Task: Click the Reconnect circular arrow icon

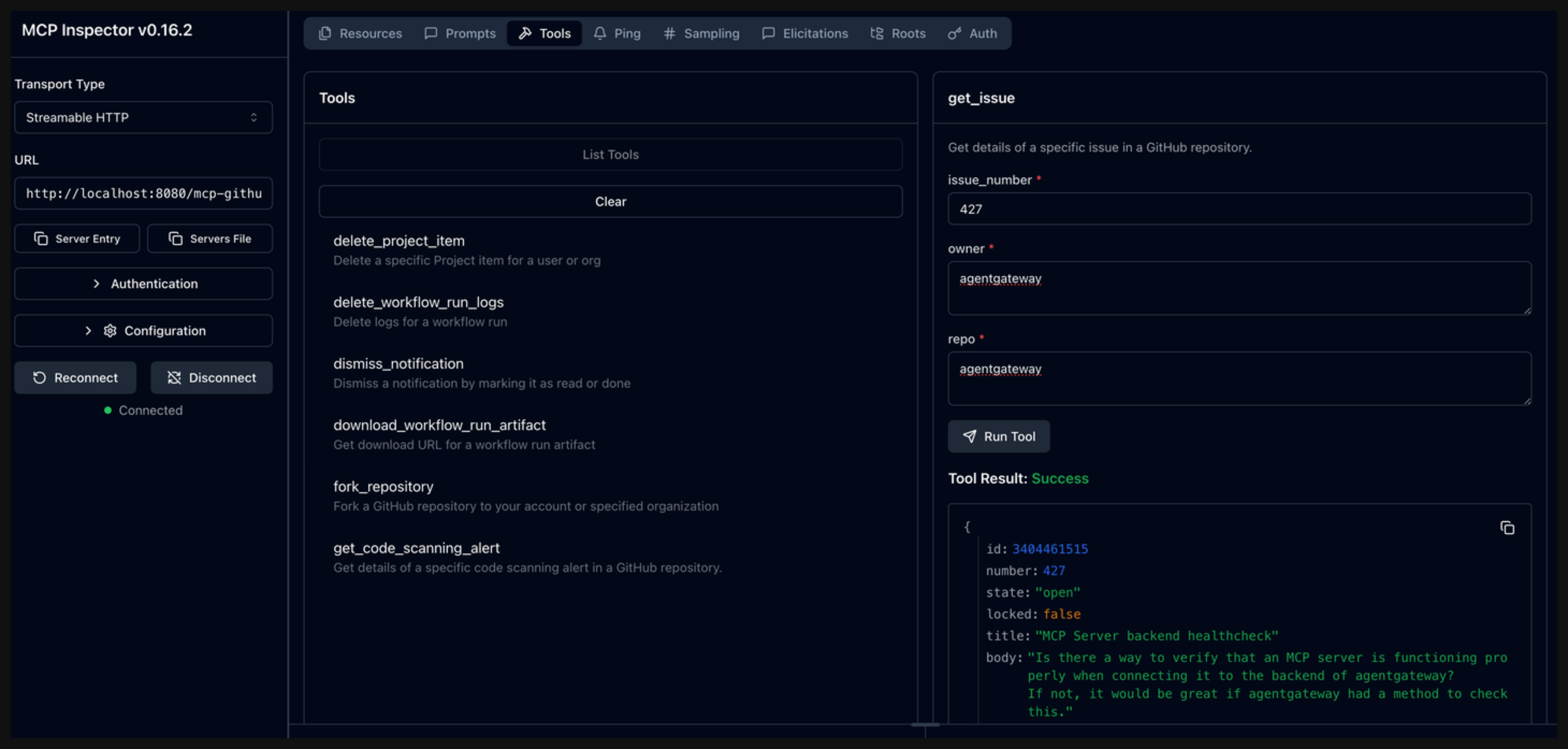Action: pos(40,378)
